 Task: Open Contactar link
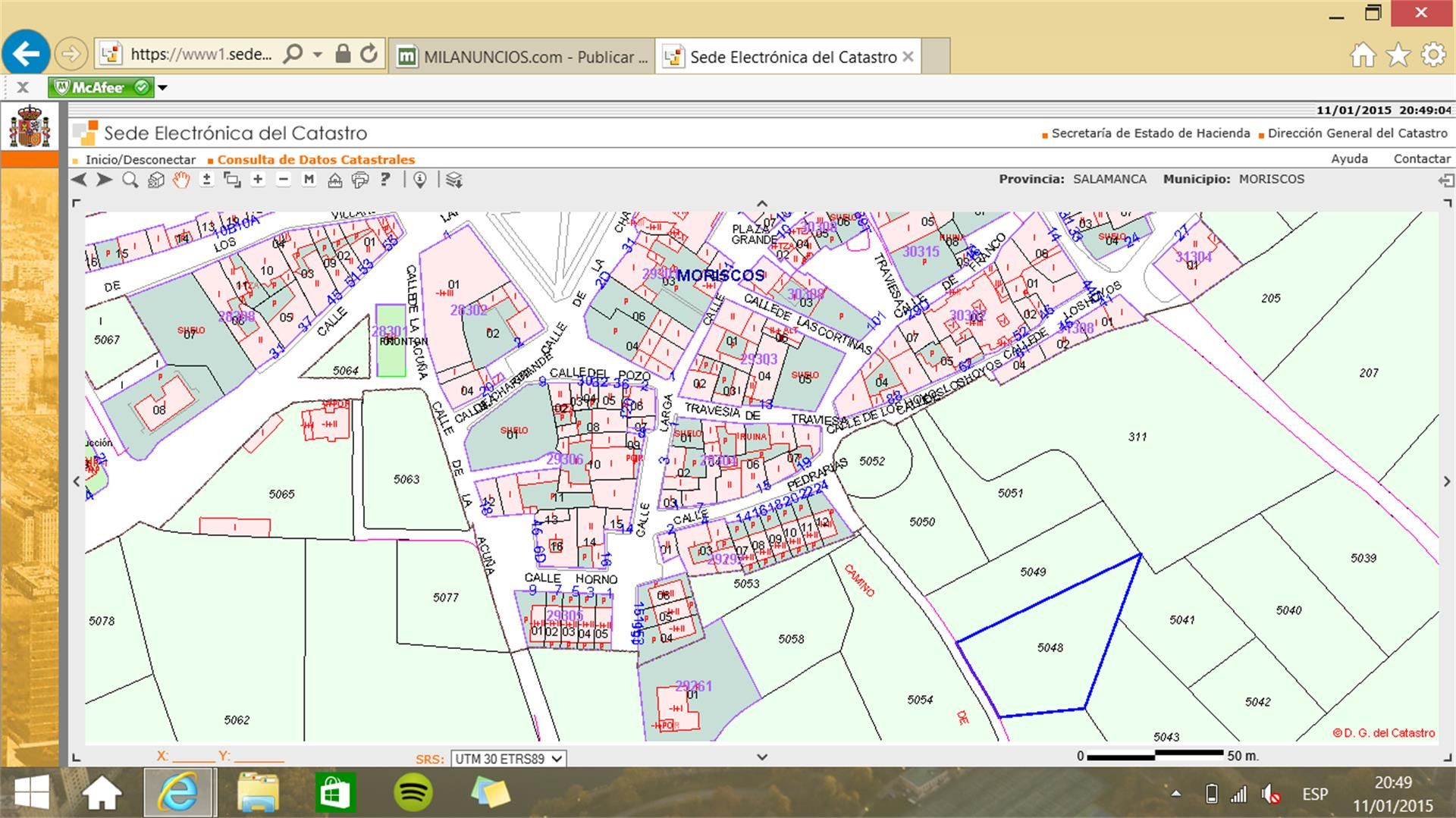click(1422, 159)
